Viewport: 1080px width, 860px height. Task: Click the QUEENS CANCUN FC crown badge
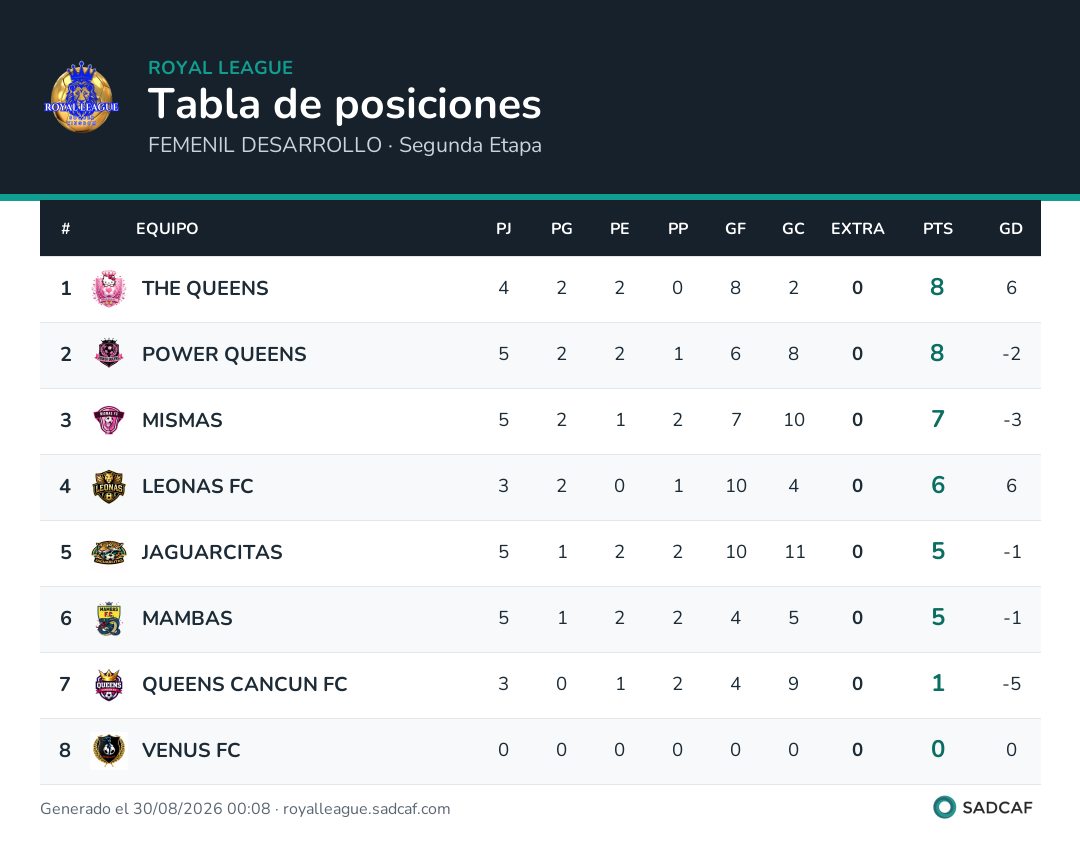pos(109,684)
